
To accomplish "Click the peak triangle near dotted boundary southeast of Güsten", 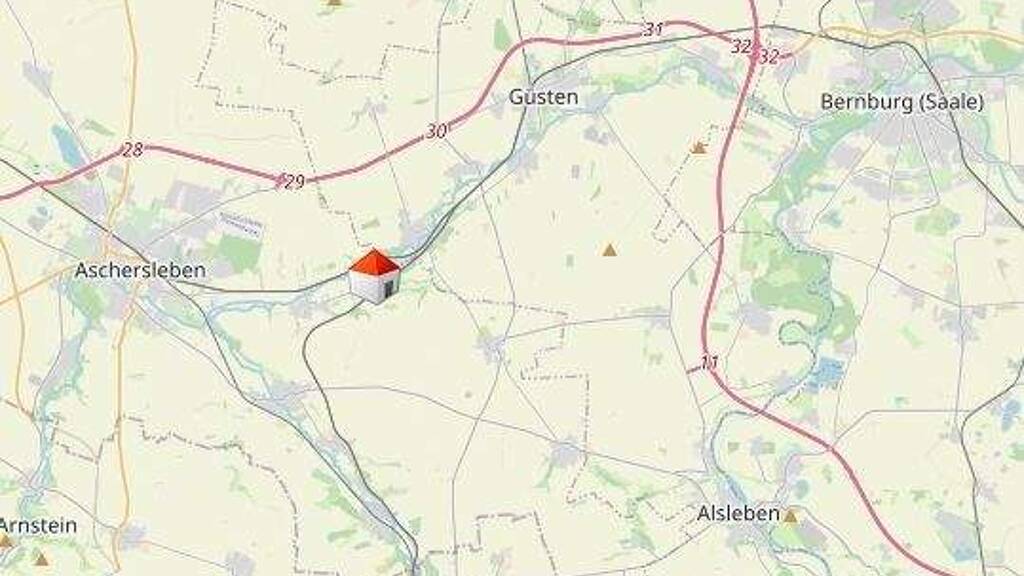I will coord(698,148).
